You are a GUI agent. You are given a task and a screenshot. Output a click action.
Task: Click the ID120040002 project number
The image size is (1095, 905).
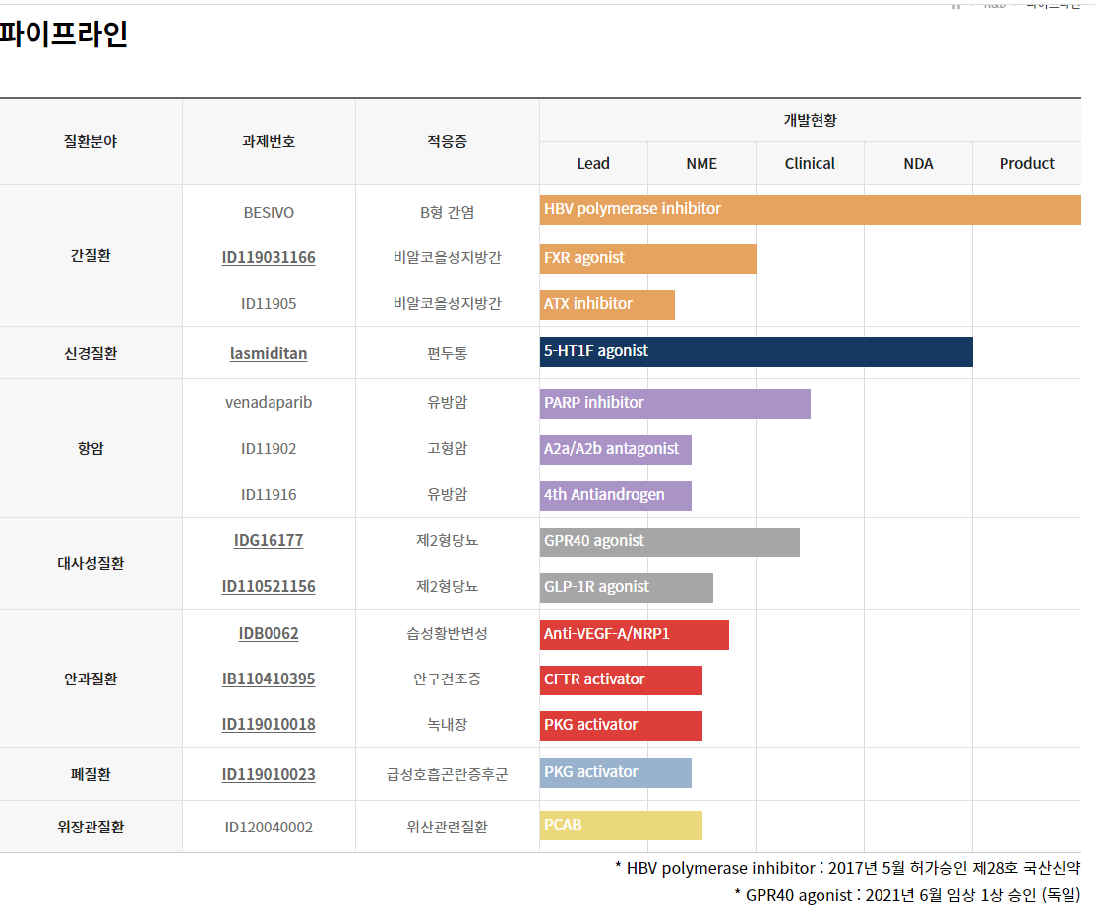pyautogui.click(x=268, y=827)
